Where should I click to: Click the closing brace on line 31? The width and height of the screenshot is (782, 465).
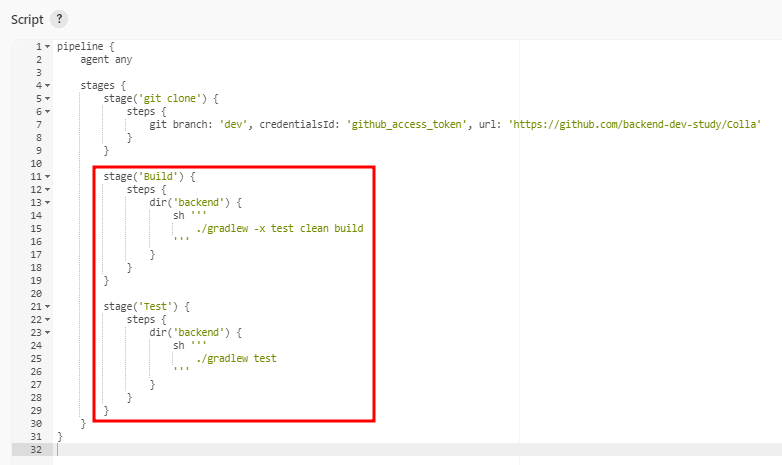click(60, 437)
